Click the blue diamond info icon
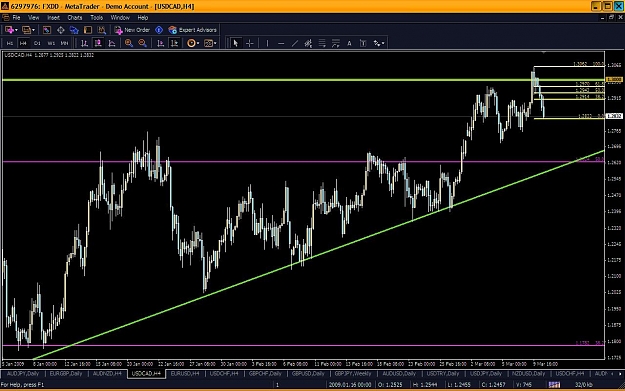 point(159,30)
